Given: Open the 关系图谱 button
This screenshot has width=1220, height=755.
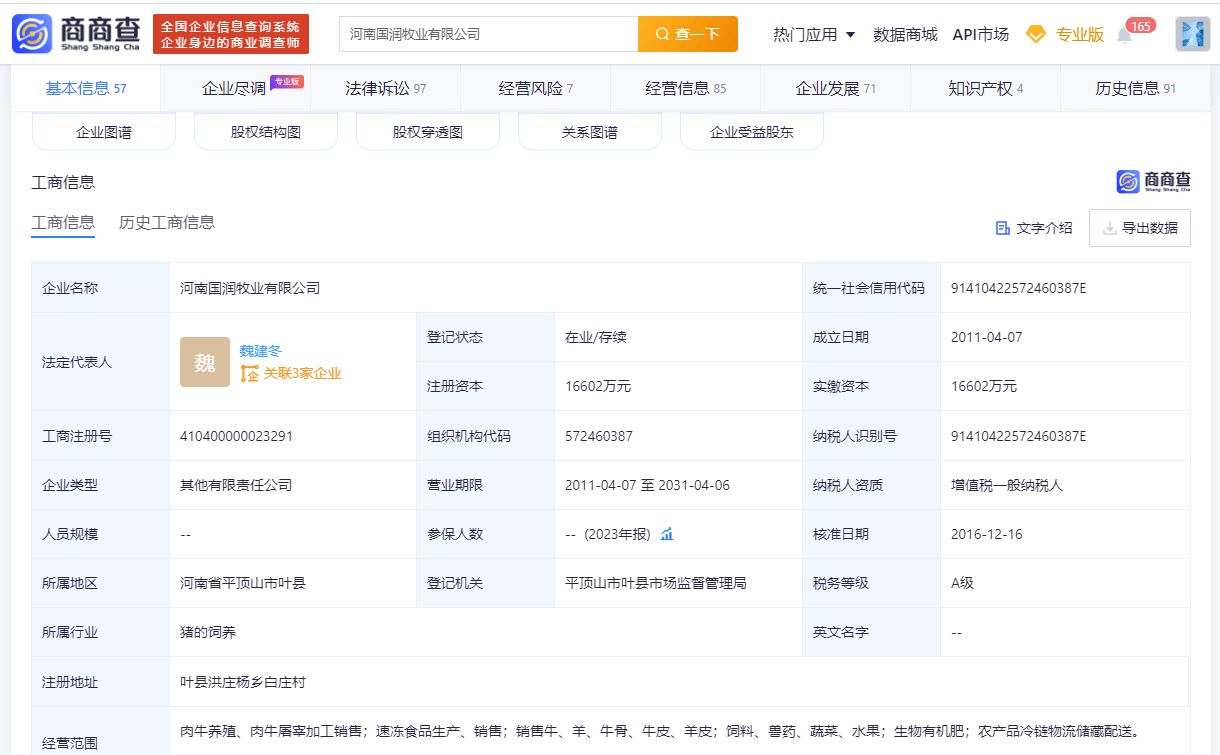Looking at the screenshot, I should pyautogui.click(x=590, y=132).
